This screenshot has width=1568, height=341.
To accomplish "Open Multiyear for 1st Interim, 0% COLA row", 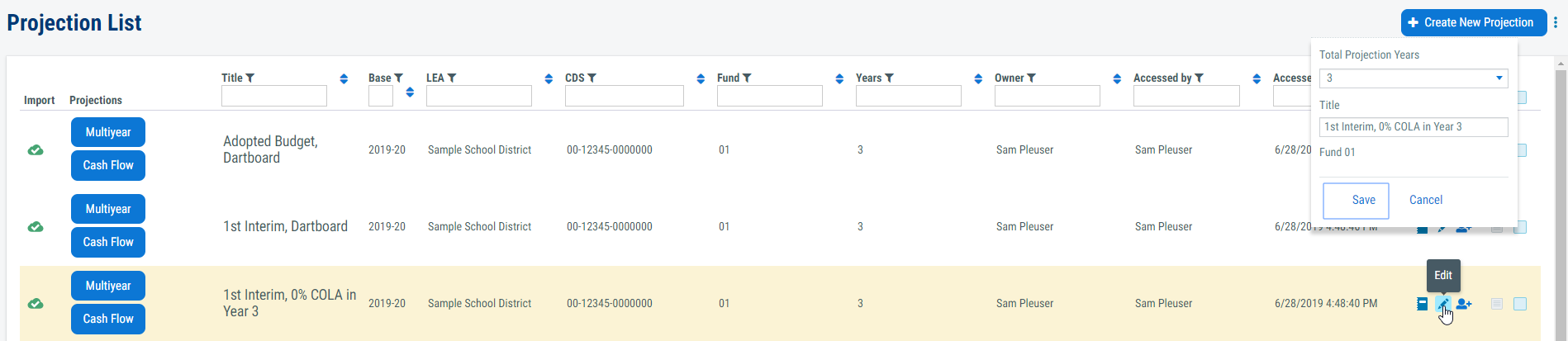I will click(x=108, y=286).
